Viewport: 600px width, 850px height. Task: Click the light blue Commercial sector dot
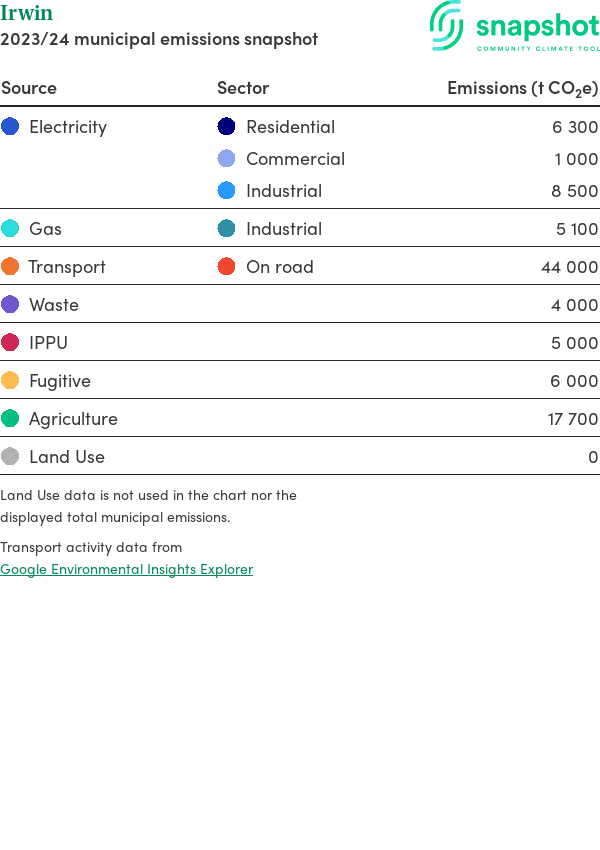coord(227,159)
